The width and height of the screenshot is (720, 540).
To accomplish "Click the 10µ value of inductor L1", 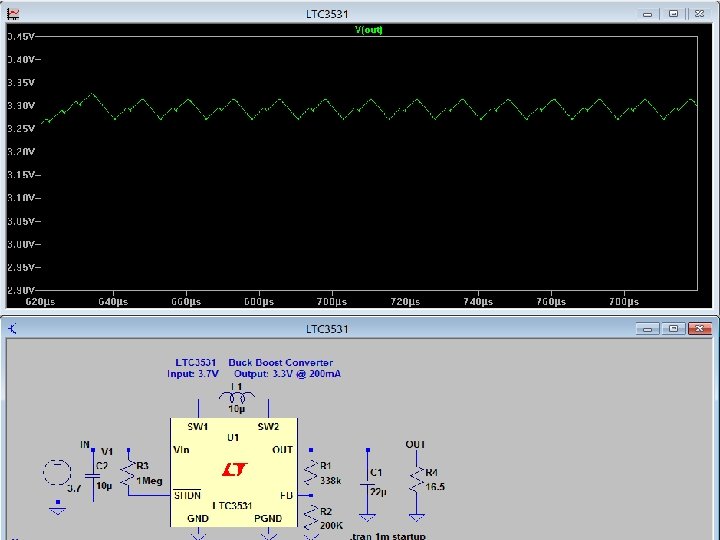I will [x=236, y=408].
